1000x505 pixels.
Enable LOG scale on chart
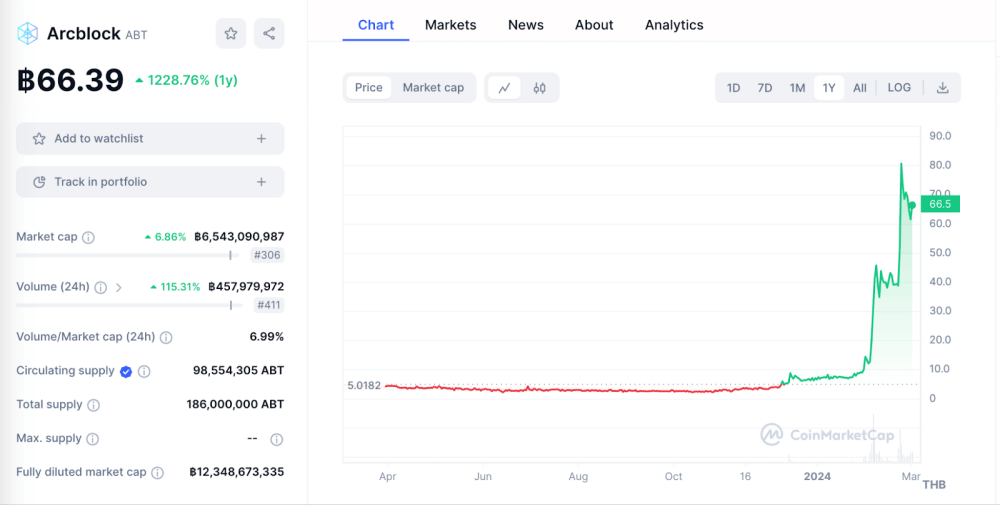(899, 88)
